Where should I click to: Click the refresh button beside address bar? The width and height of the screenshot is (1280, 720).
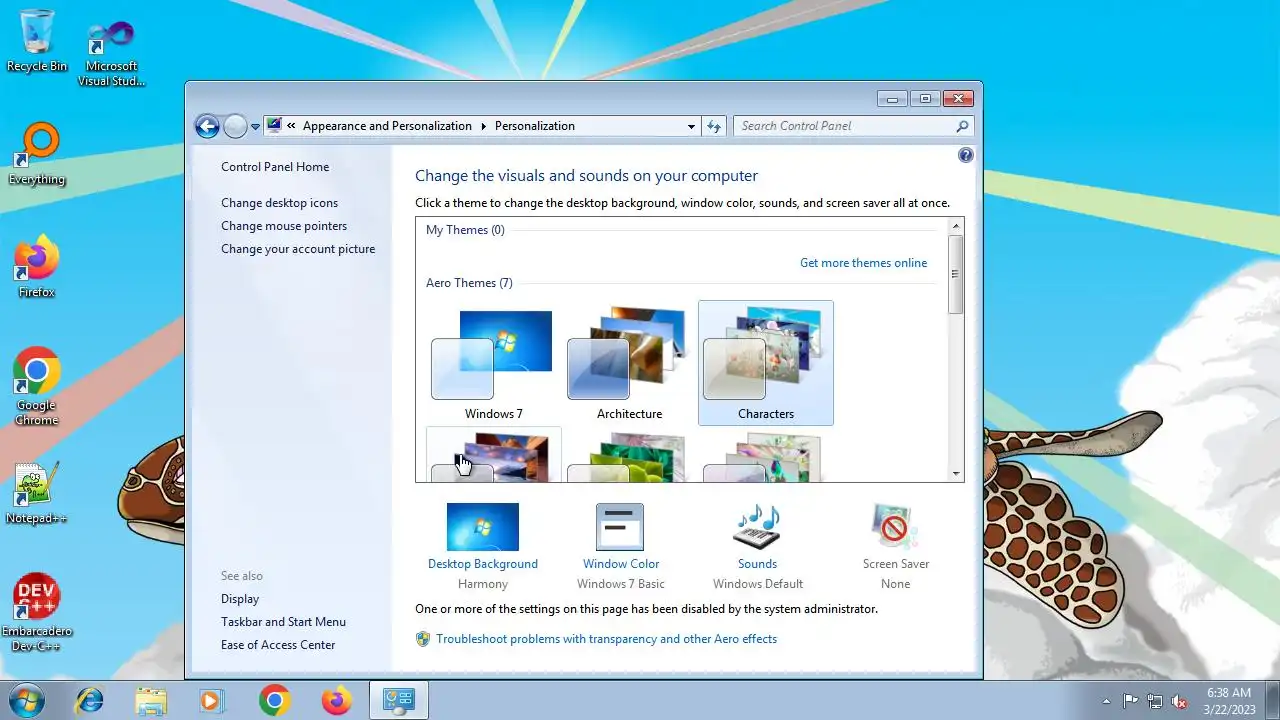click(714, 126)
